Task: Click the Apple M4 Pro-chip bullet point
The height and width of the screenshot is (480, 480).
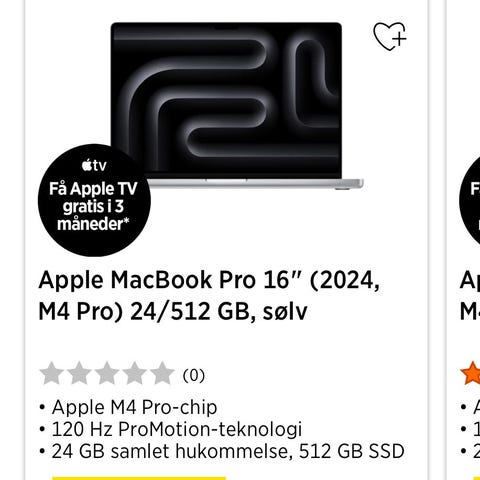Action: tap(128, 407)
